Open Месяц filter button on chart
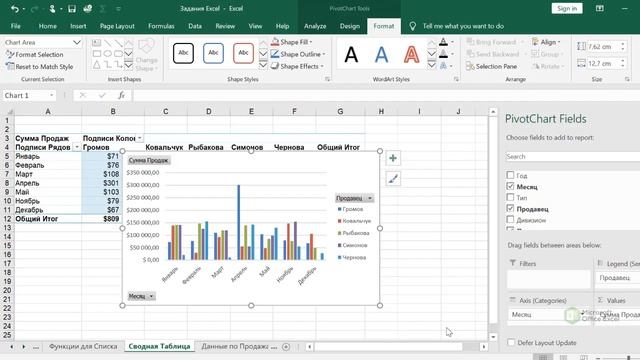The width and height of the screenshot is (640, 360). (141, 296)
